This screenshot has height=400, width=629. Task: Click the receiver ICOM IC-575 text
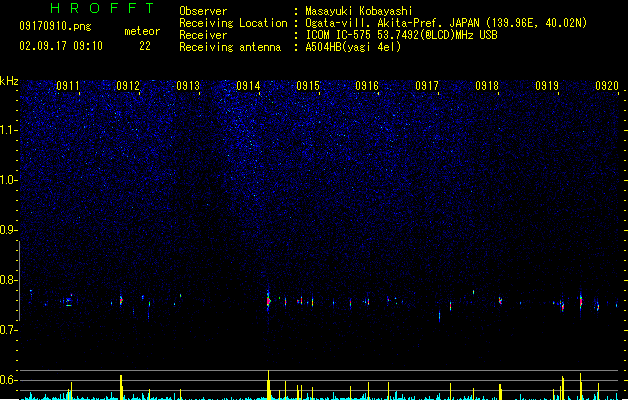click(x=401, y=35)
